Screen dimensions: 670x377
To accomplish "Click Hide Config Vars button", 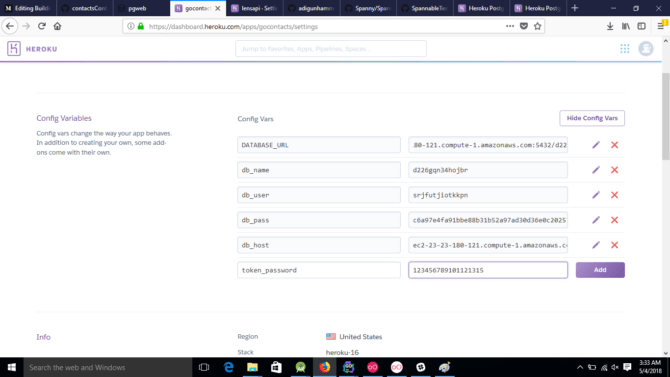I will 592,118.
